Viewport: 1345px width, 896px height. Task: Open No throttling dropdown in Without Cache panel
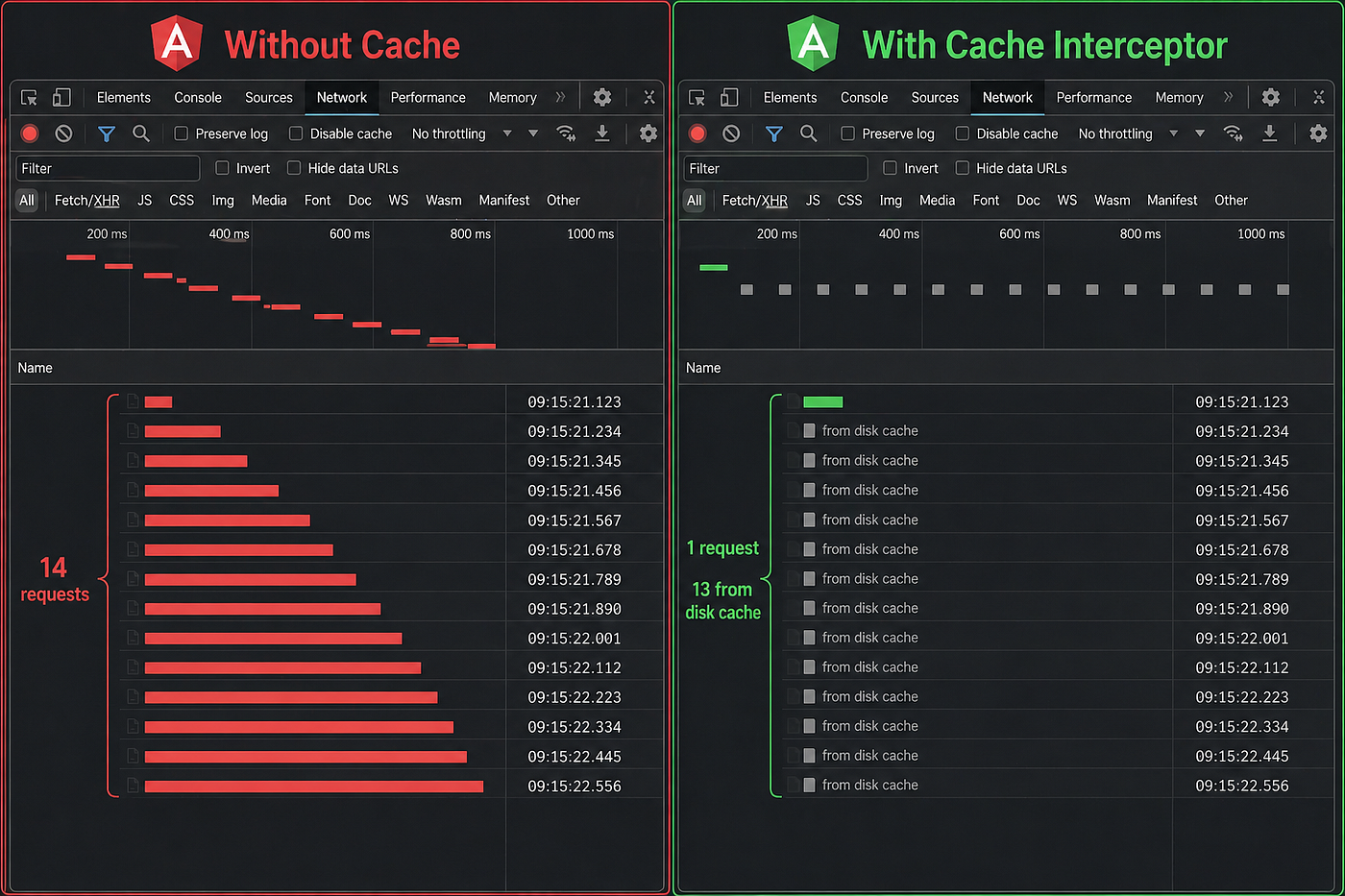[x=462, y=133]
